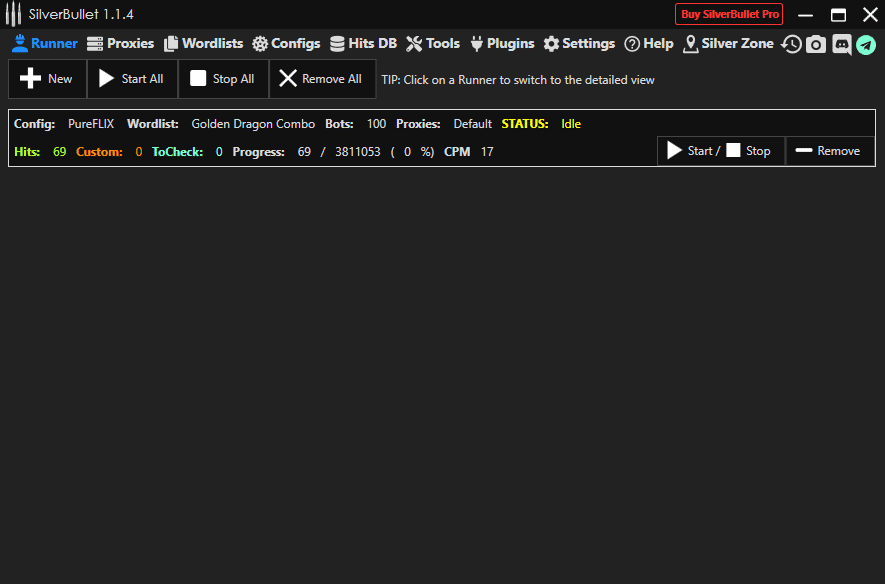The height and width of the screenshot is (584, 885).
Task: Open the Telegram icon link
Action: point(866,44)
